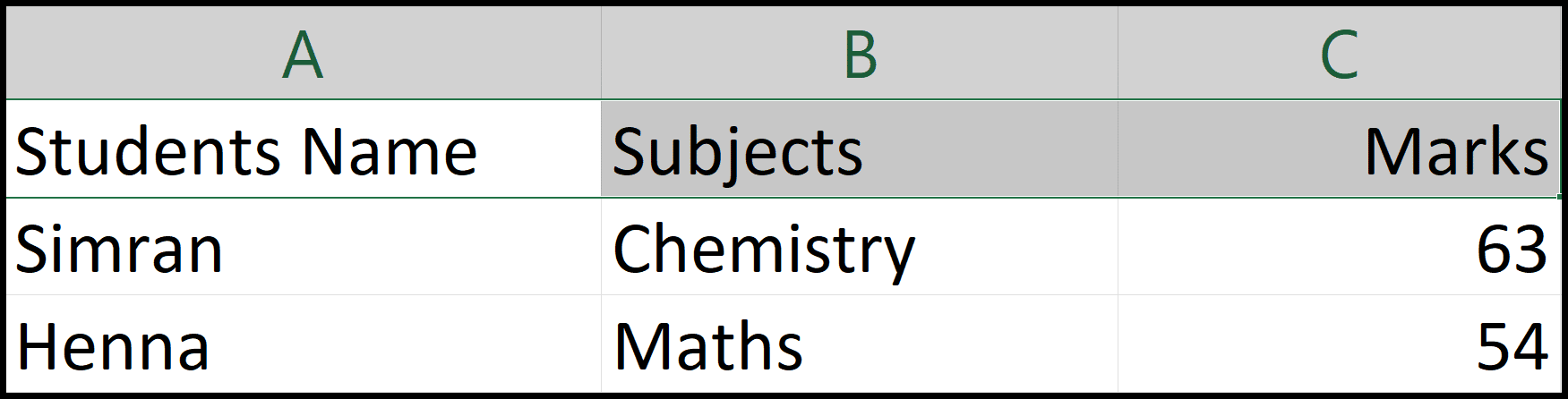The image size is (1568, 399).
Task: Click the cell containing Simran
Action: [x=304, y=247]
